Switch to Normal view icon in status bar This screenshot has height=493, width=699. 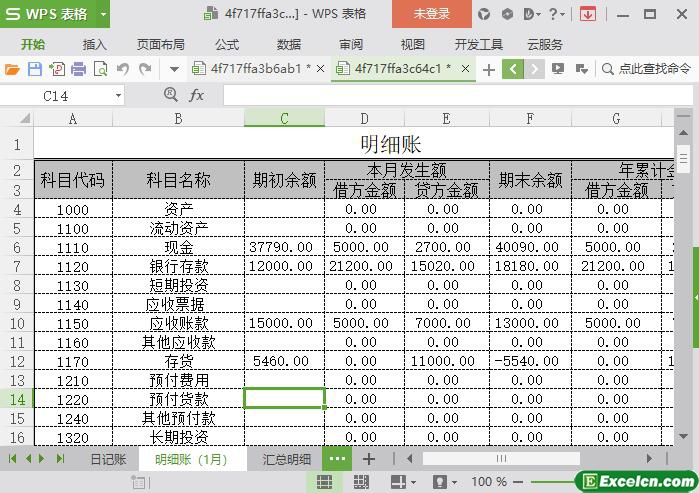click(325, 481)
